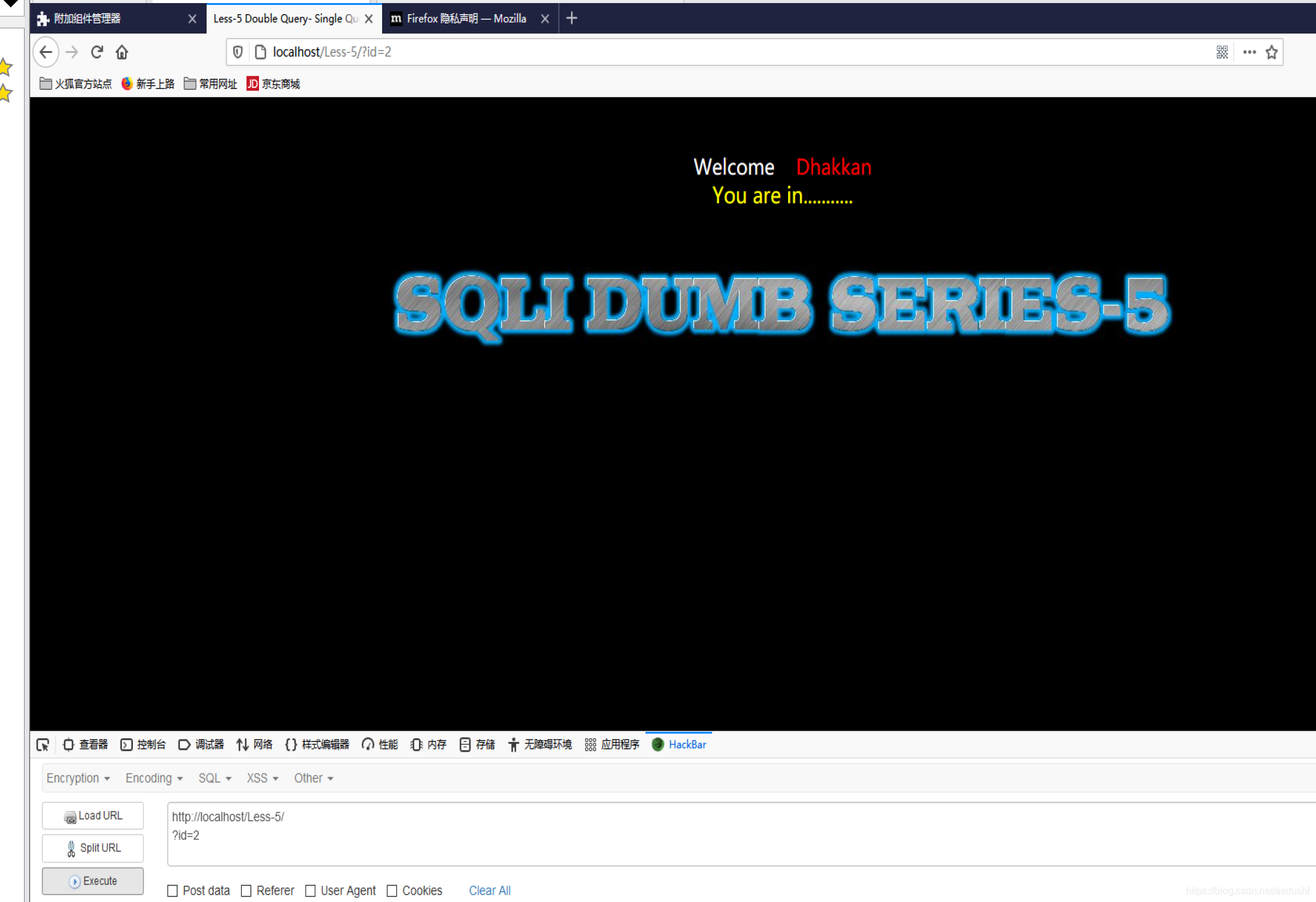The image size is (1316, 902).
Task: Expand the XSS dropdown
Action: (x=262, y=778)
